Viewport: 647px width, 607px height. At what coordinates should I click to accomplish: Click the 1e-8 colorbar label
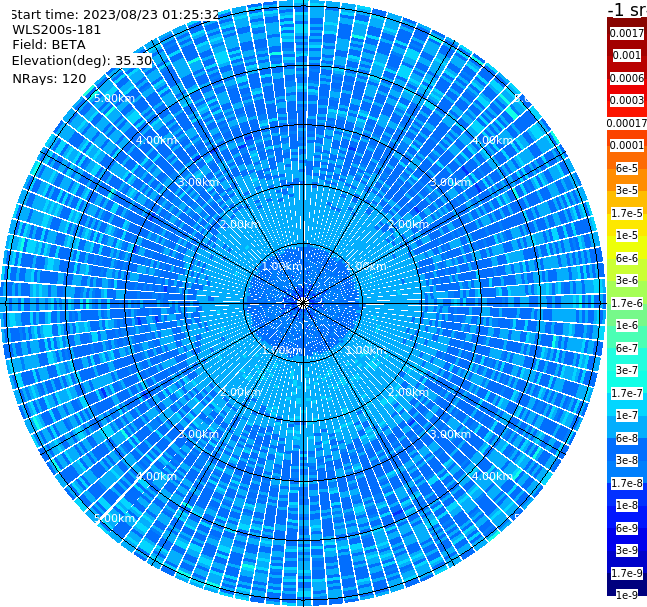coord(627,505)
